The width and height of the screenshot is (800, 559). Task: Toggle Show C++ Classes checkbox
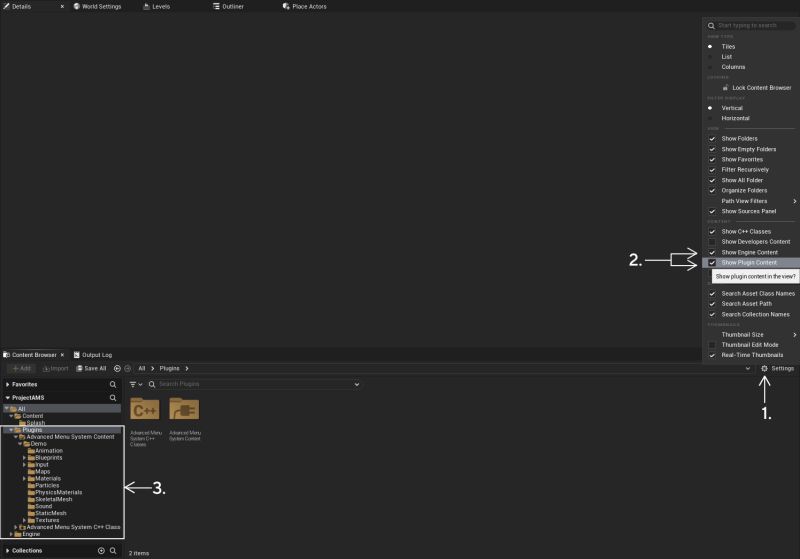[x=712, y=232]
